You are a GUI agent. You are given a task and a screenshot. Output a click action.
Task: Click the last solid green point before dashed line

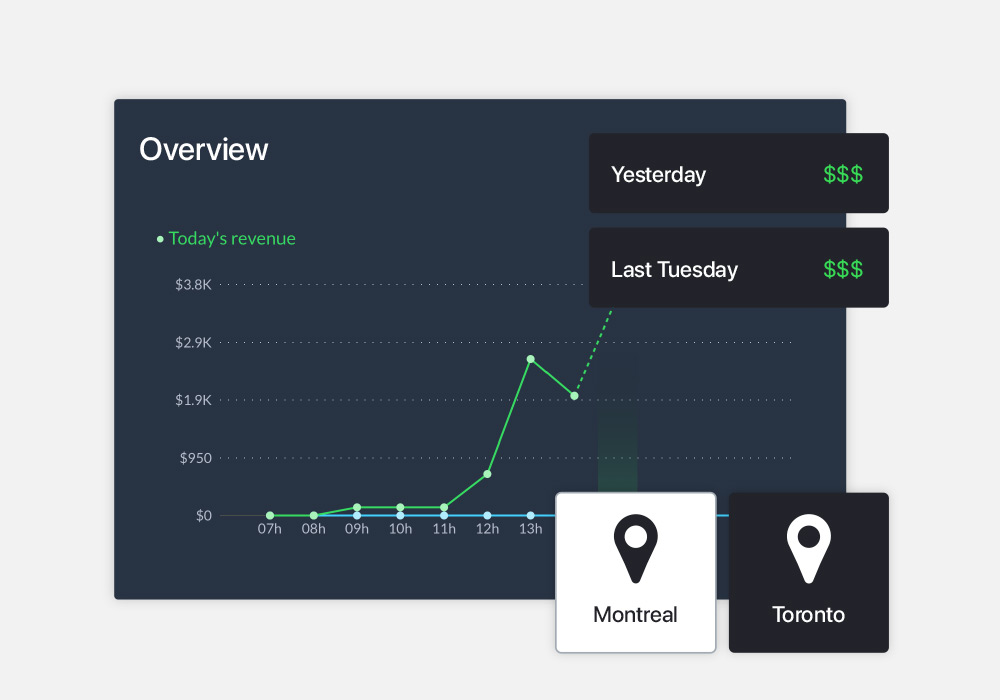pyautogui.click(x=574, y=396)
